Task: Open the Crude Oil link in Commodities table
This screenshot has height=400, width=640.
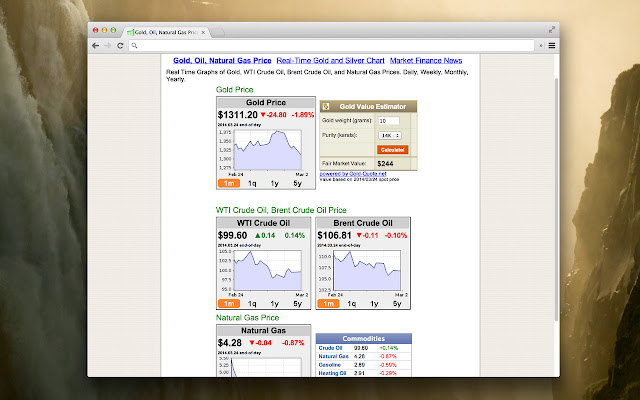Action: (x=330, y=348)
